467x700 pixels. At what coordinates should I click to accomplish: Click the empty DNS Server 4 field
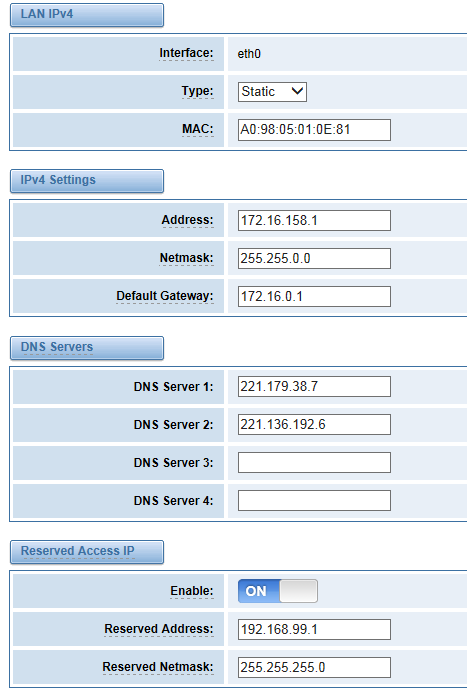[314, 500]
